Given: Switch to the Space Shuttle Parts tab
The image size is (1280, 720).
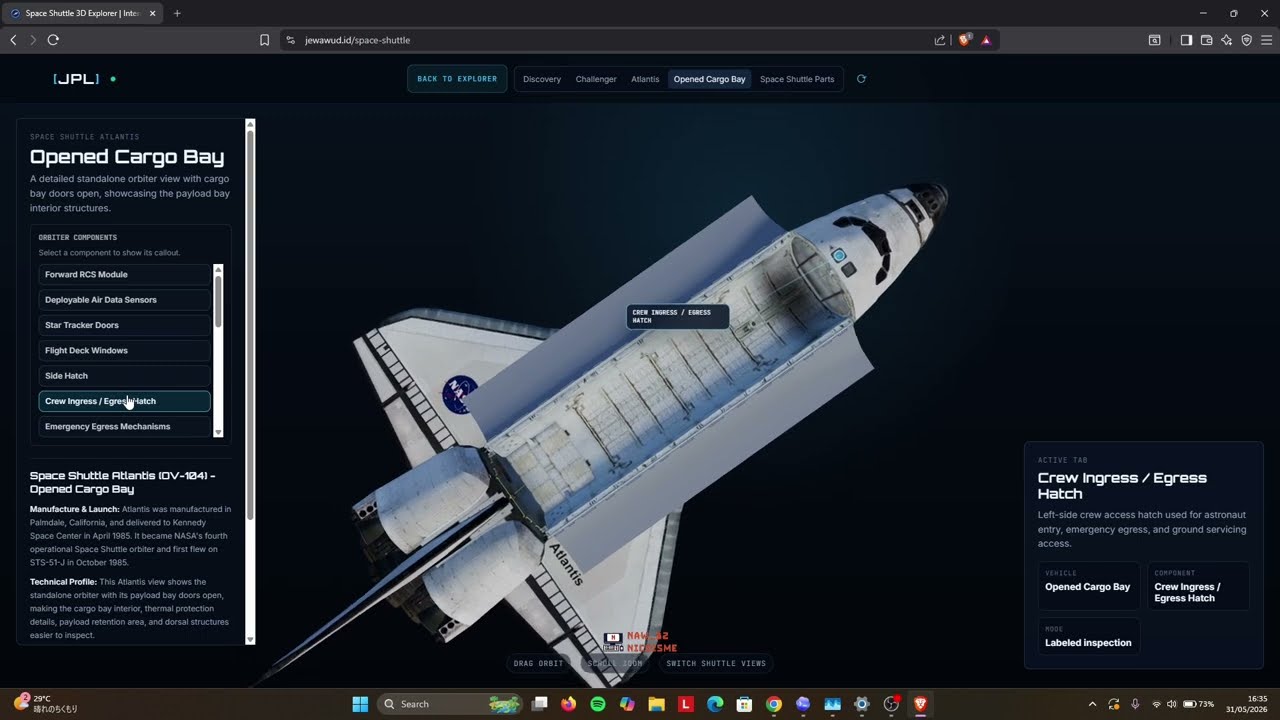Looking at the screenshot, I should 797,79.
